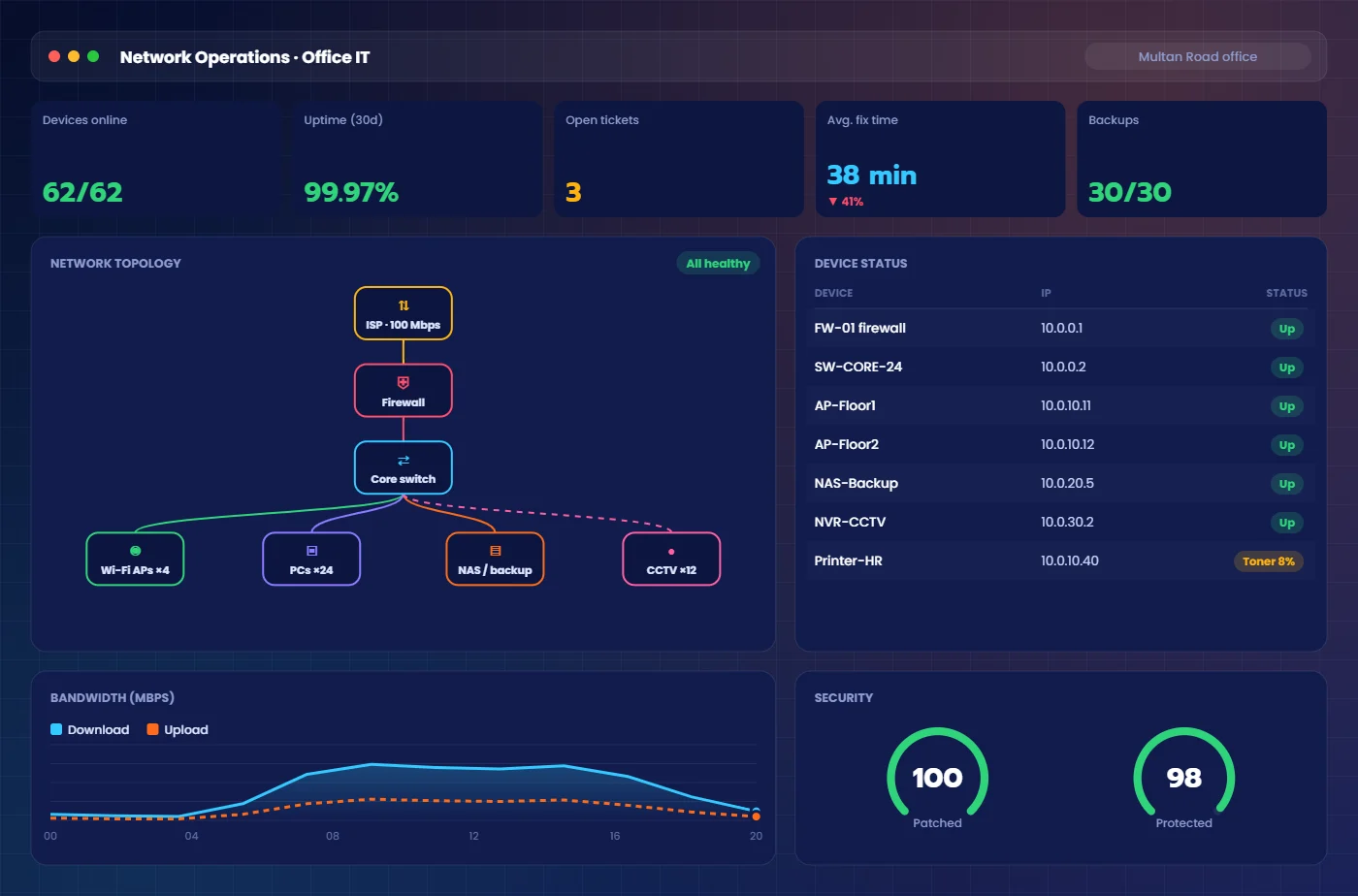Select the Multan Road office pill

[1197, 56]
